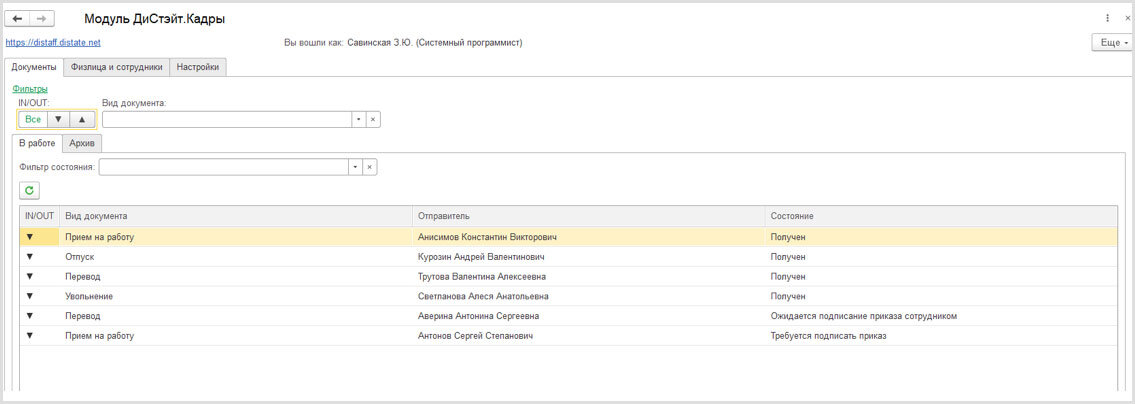The height and width of the screenshot is (404, 1135).
Task: Go back with the left arrow button
Action: (17, 19)
